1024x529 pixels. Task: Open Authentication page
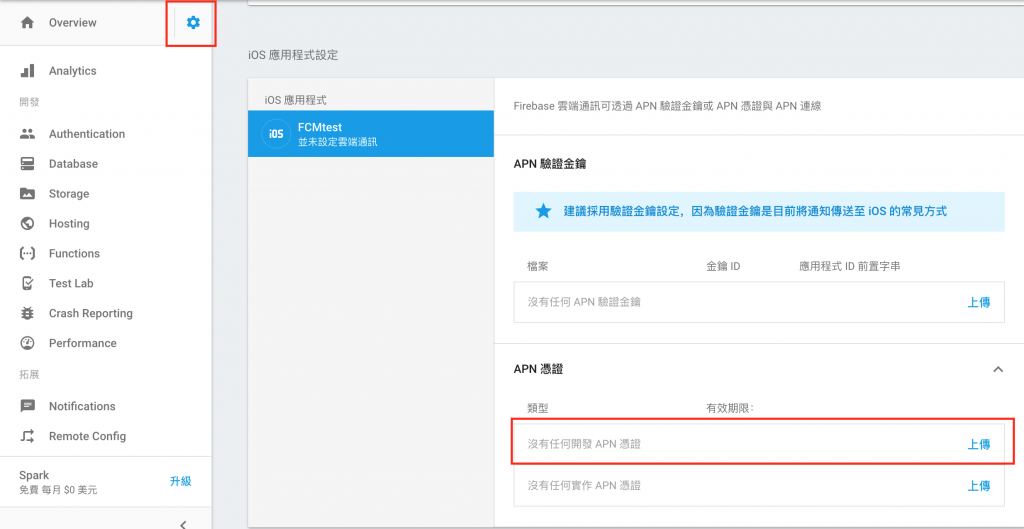tap(87, 134)
